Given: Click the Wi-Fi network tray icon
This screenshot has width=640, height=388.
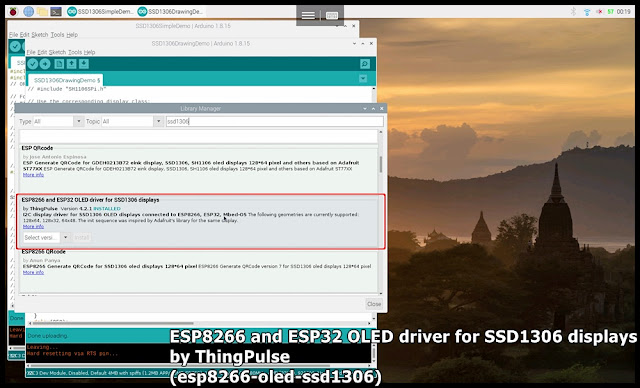Looking at the screenshot, I should coord(587,12).
